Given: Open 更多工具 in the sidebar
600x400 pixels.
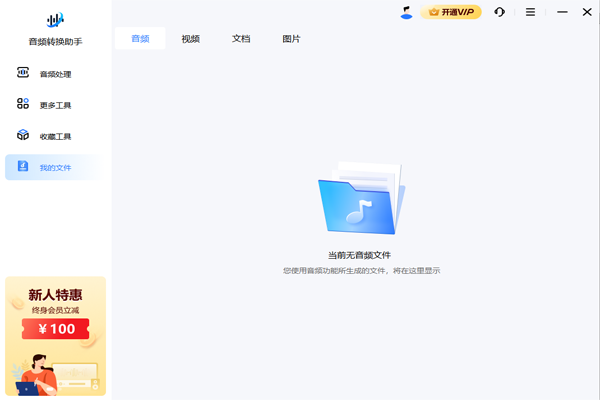Looking at the screenshot, I should click(55, 105).
